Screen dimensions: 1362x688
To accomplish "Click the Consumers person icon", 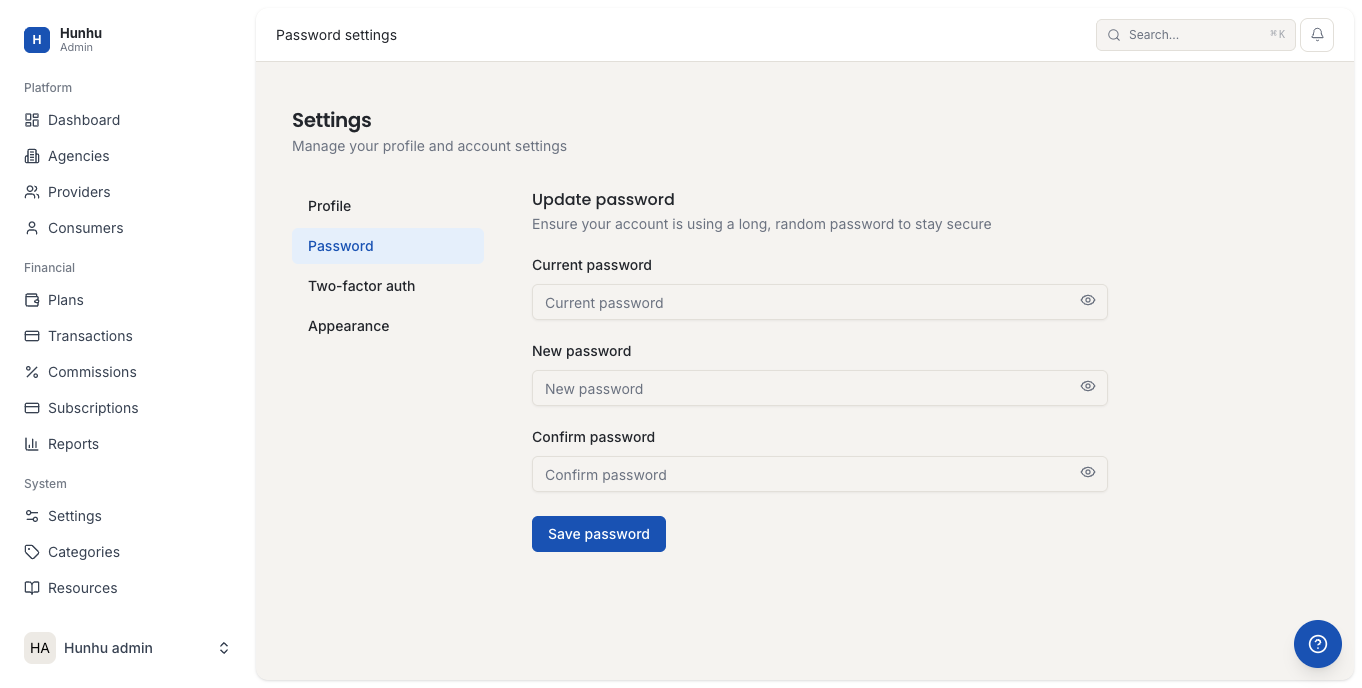I will tap(32, 228).
